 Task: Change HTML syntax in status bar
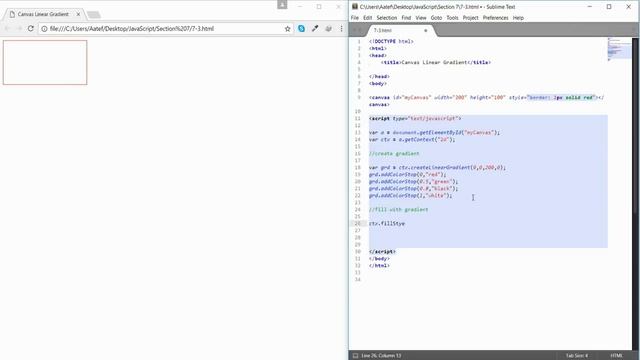616,356
